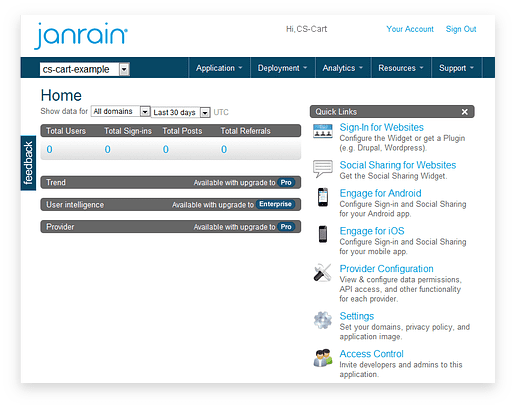Click the User intelligence panel header
Viewport: 515px width, 408px height.
pyautogui.click(x=171, y=205)
